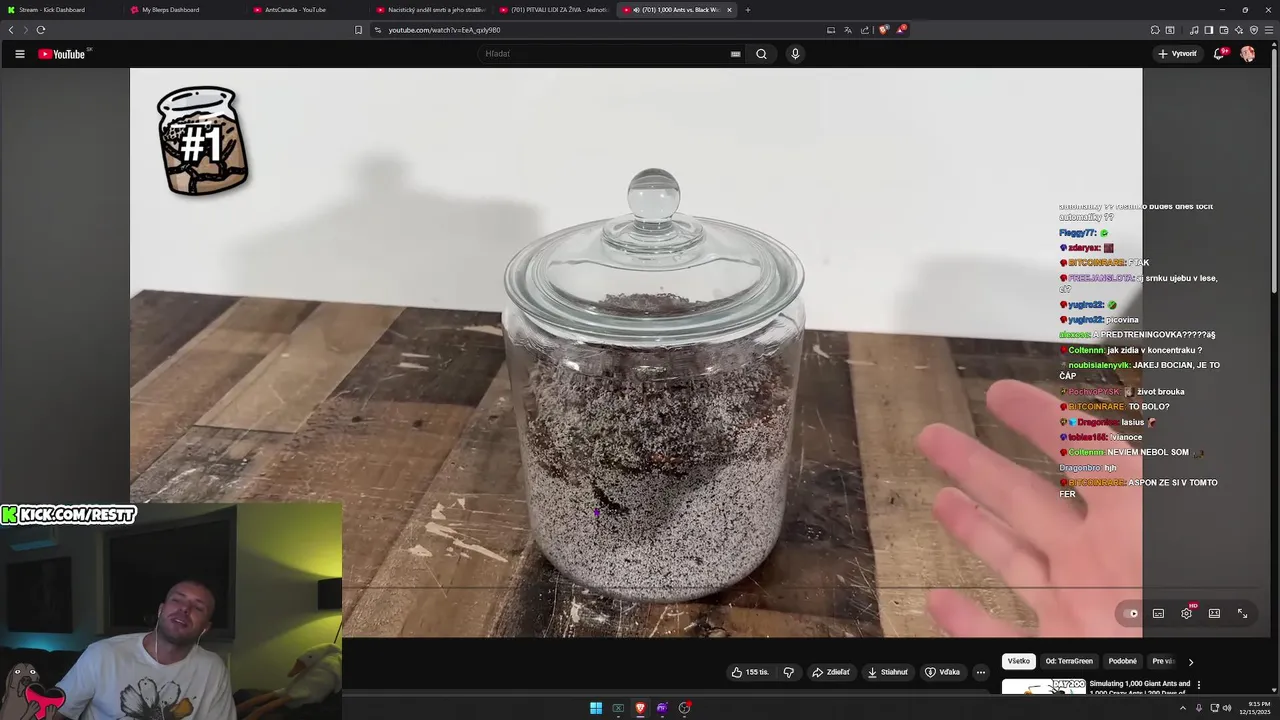Image resolution: width=1280 pixels, height=720 pixels.
Task: Open the YouTube guide hamburger menu
Action: tap(19, 54)
